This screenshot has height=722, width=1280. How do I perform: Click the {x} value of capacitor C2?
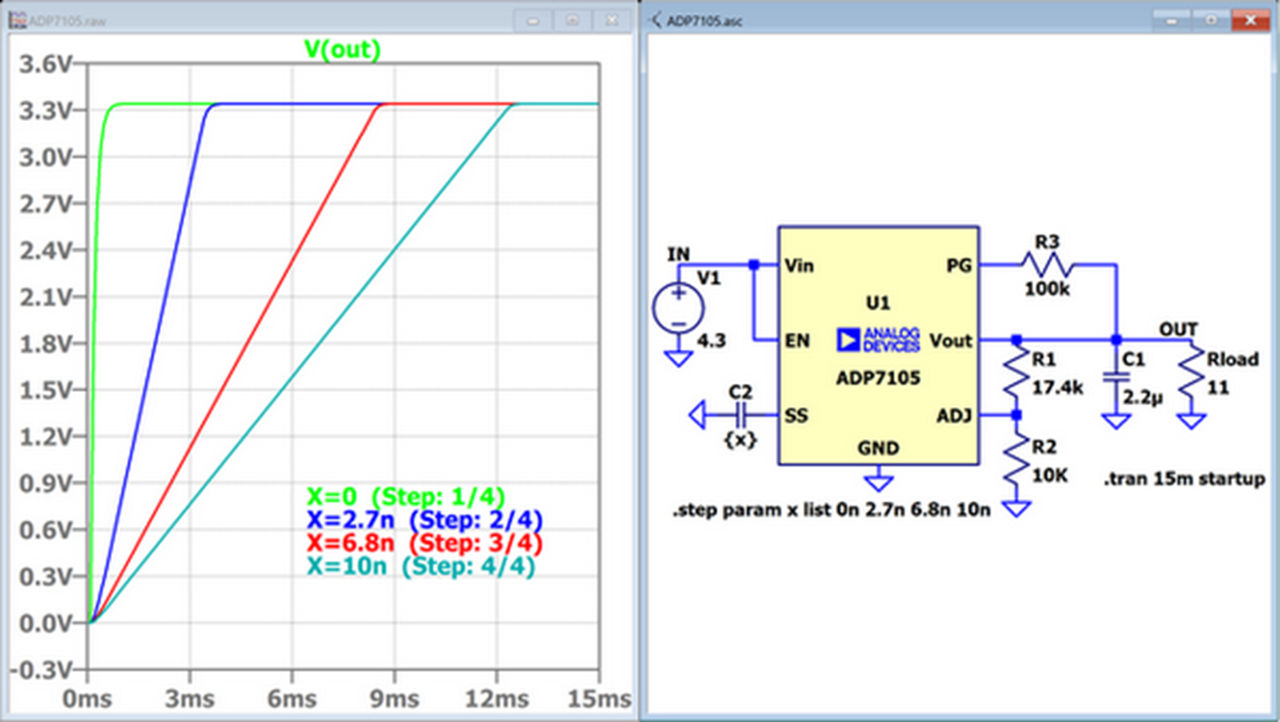(x=741, y=439)
